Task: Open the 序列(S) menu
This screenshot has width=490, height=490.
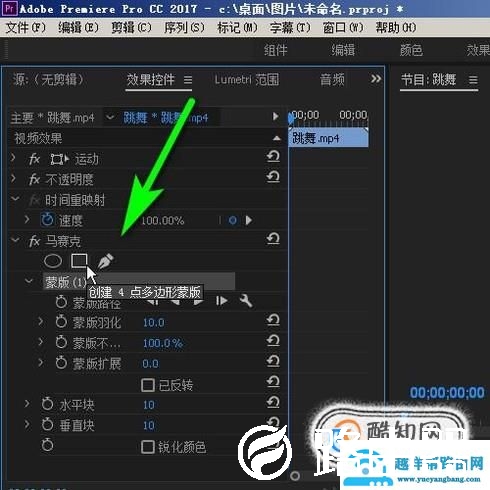Action: (184, 27)
